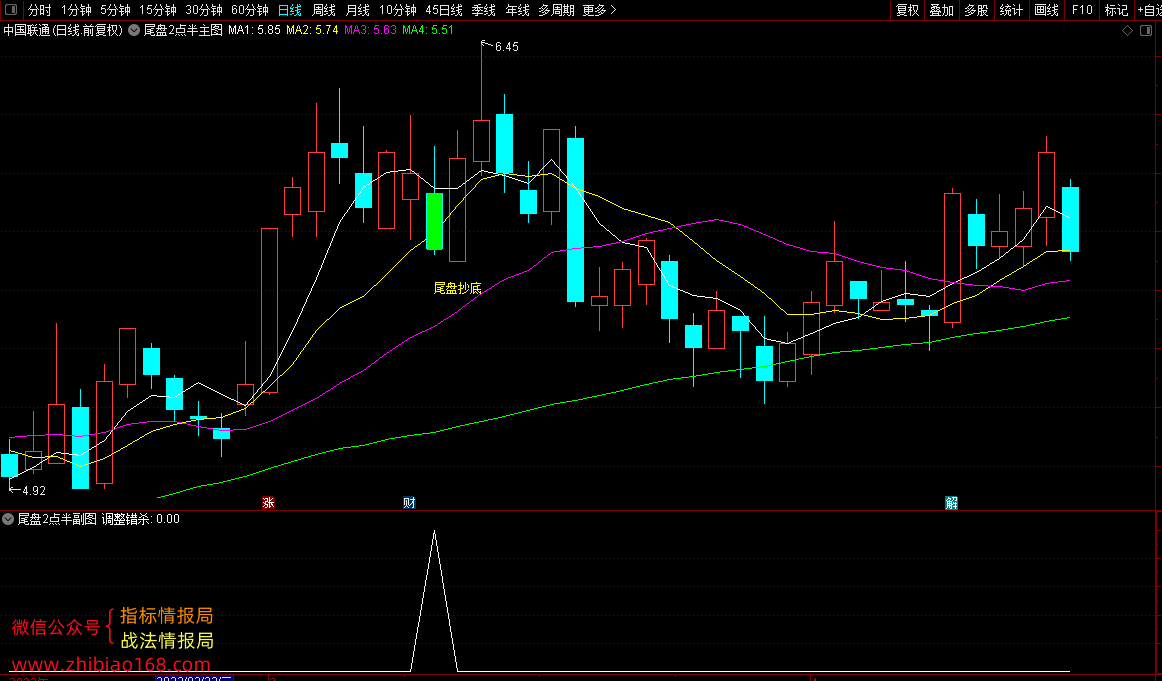Click the 尾盘2点半主图 indicator name

click(x=183, y=30)
